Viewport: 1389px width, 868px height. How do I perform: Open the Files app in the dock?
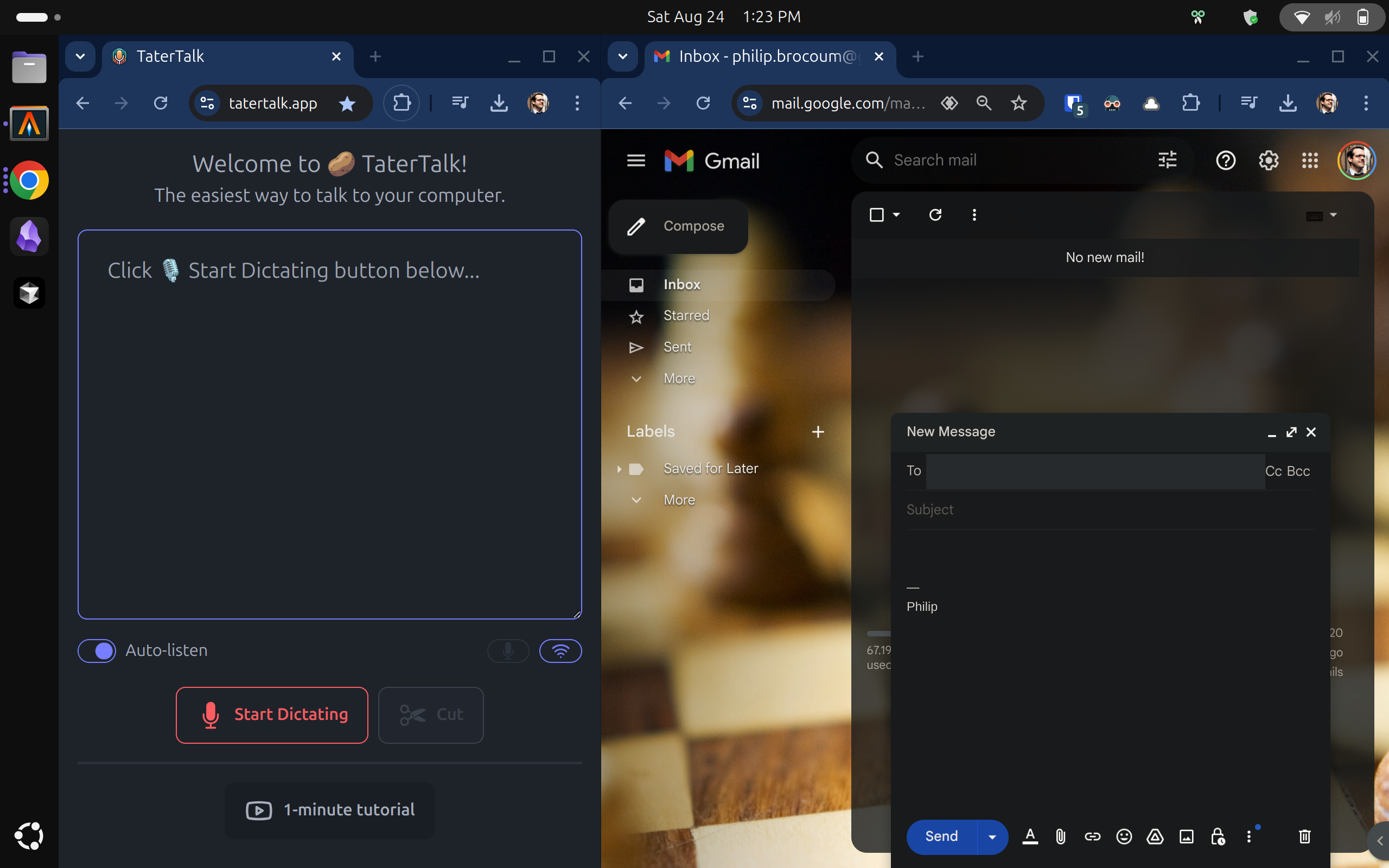pyautogui.click(x=29, y=68)
